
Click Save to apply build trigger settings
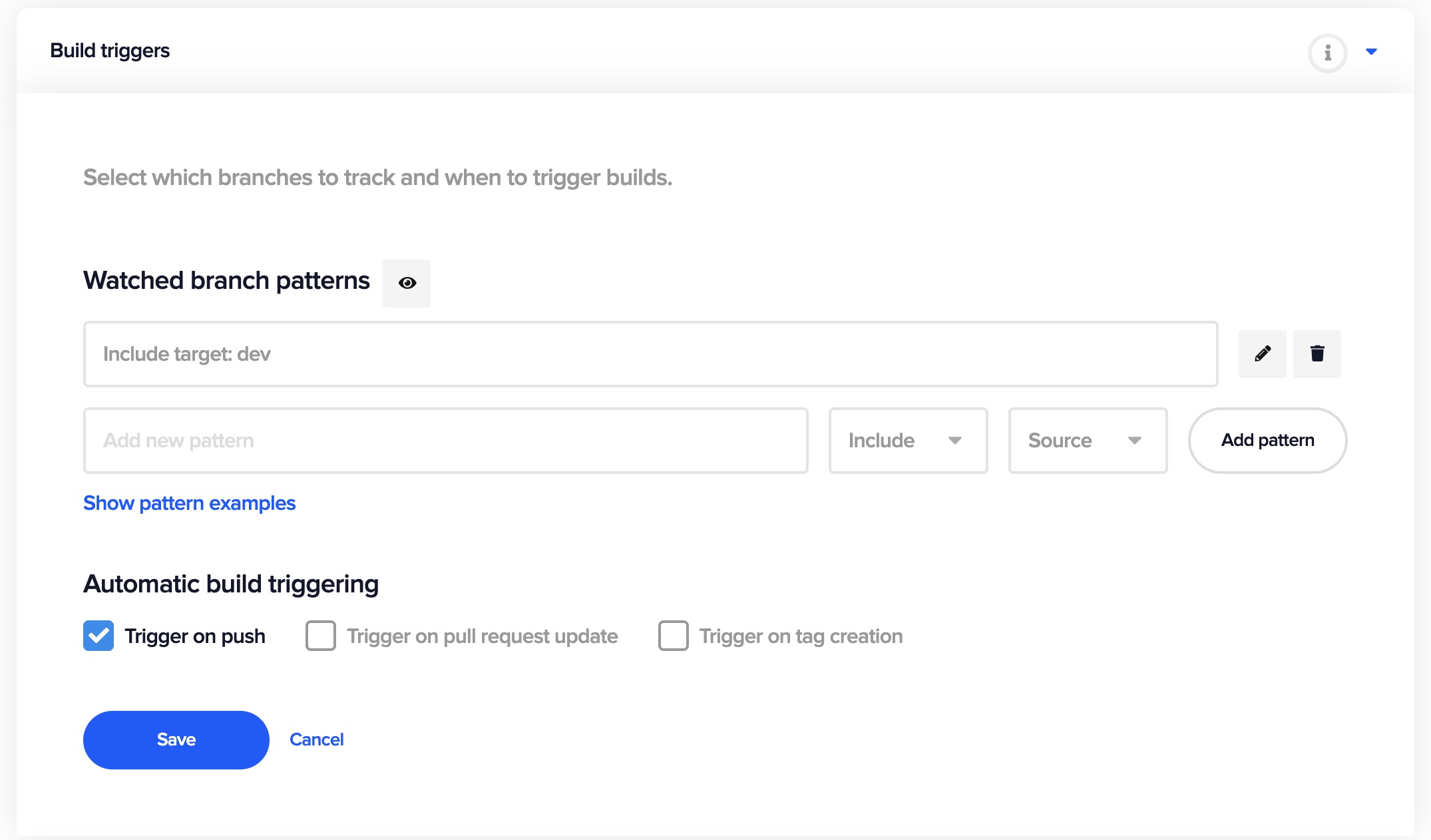coord(176,739)
